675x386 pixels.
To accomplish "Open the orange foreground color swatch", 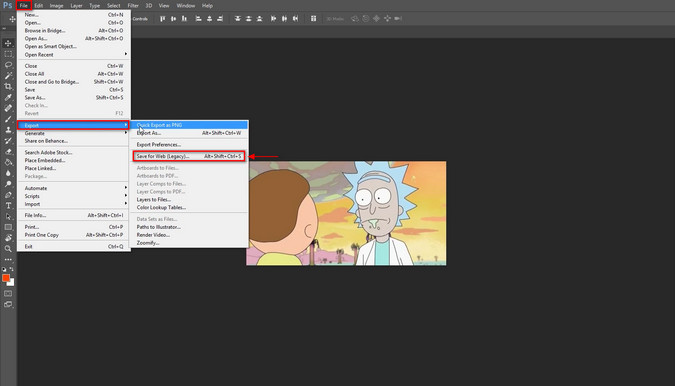I will 6,278.
